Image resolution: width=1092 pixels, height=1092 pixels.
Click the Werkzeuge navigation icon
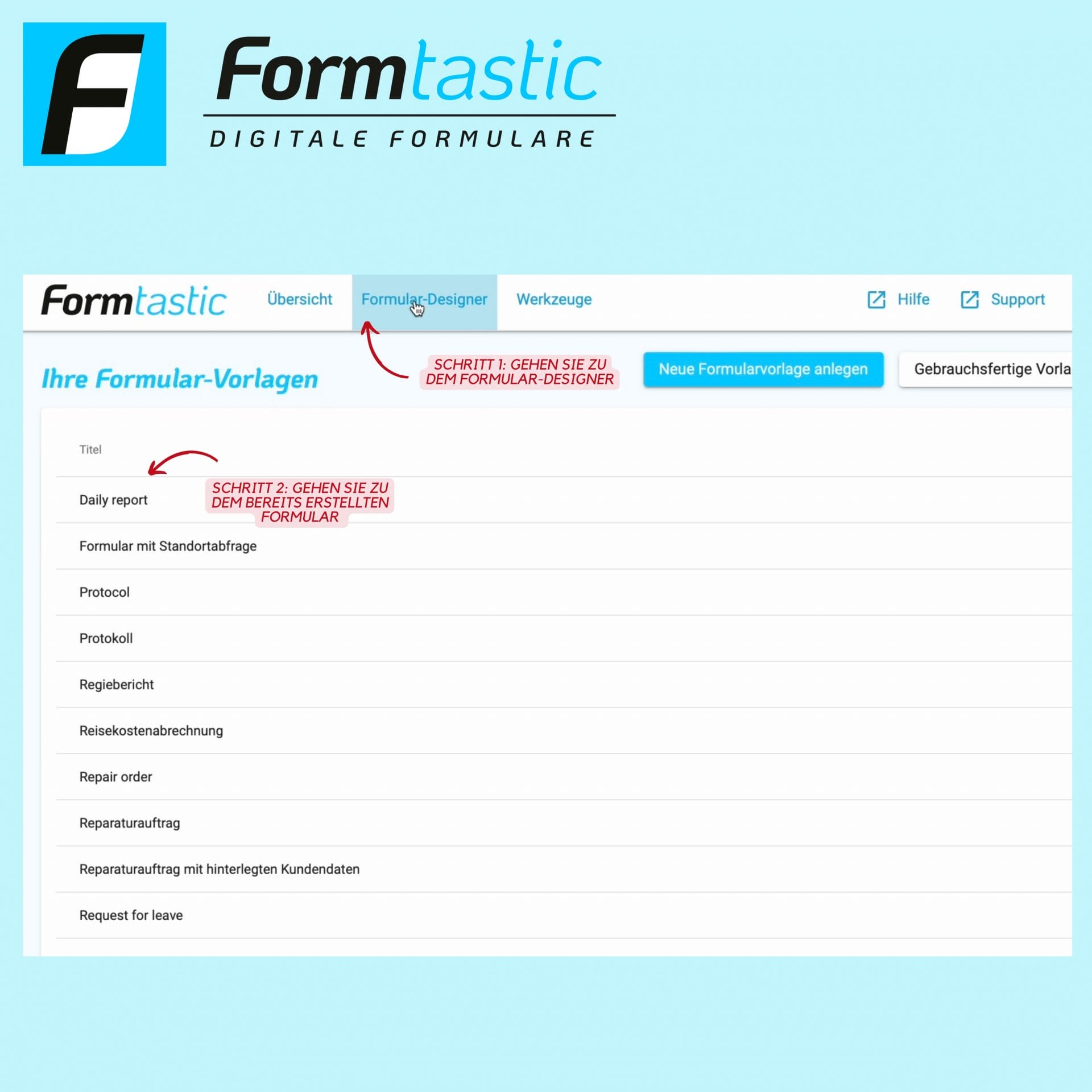(554, 299)
